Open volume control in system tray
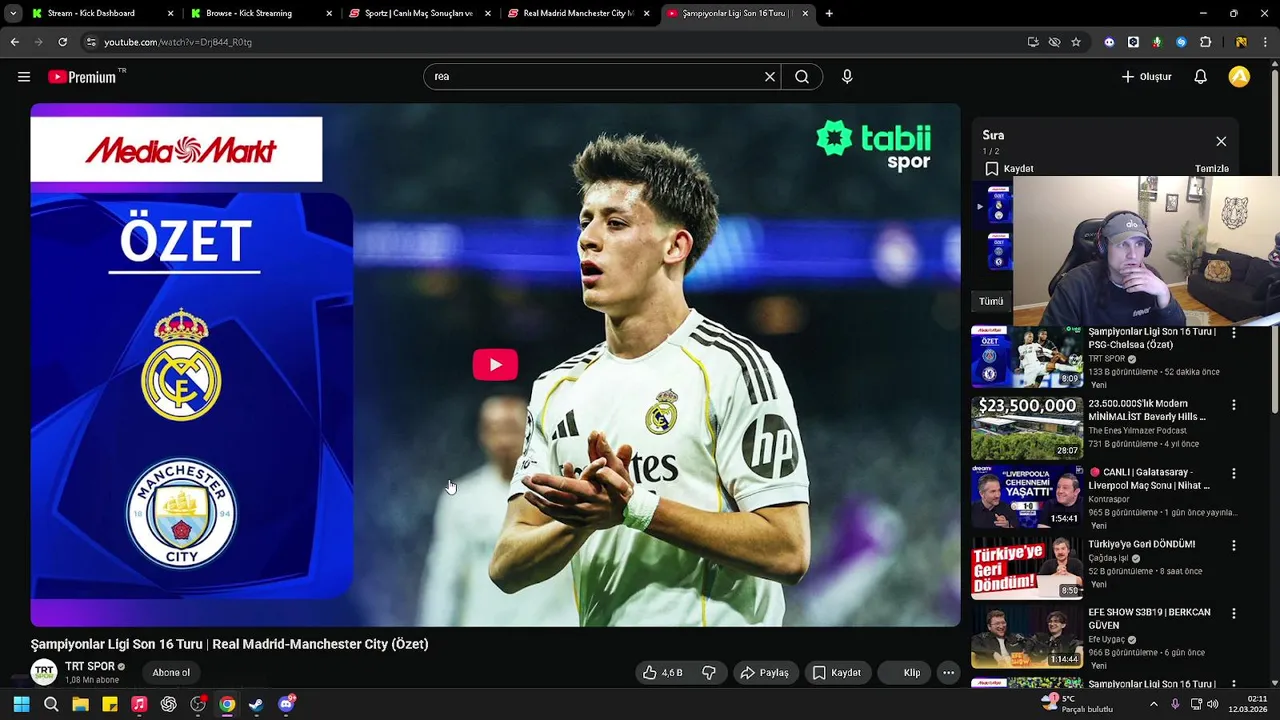The height and width of the screenshot is (720, 1280). pos(1212,704)
